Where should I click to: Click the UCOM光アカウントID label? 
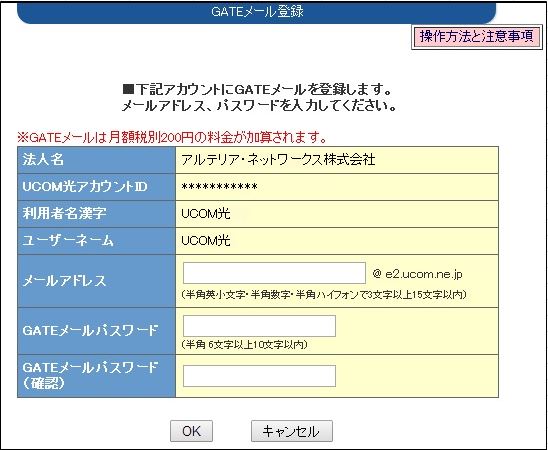85,187
